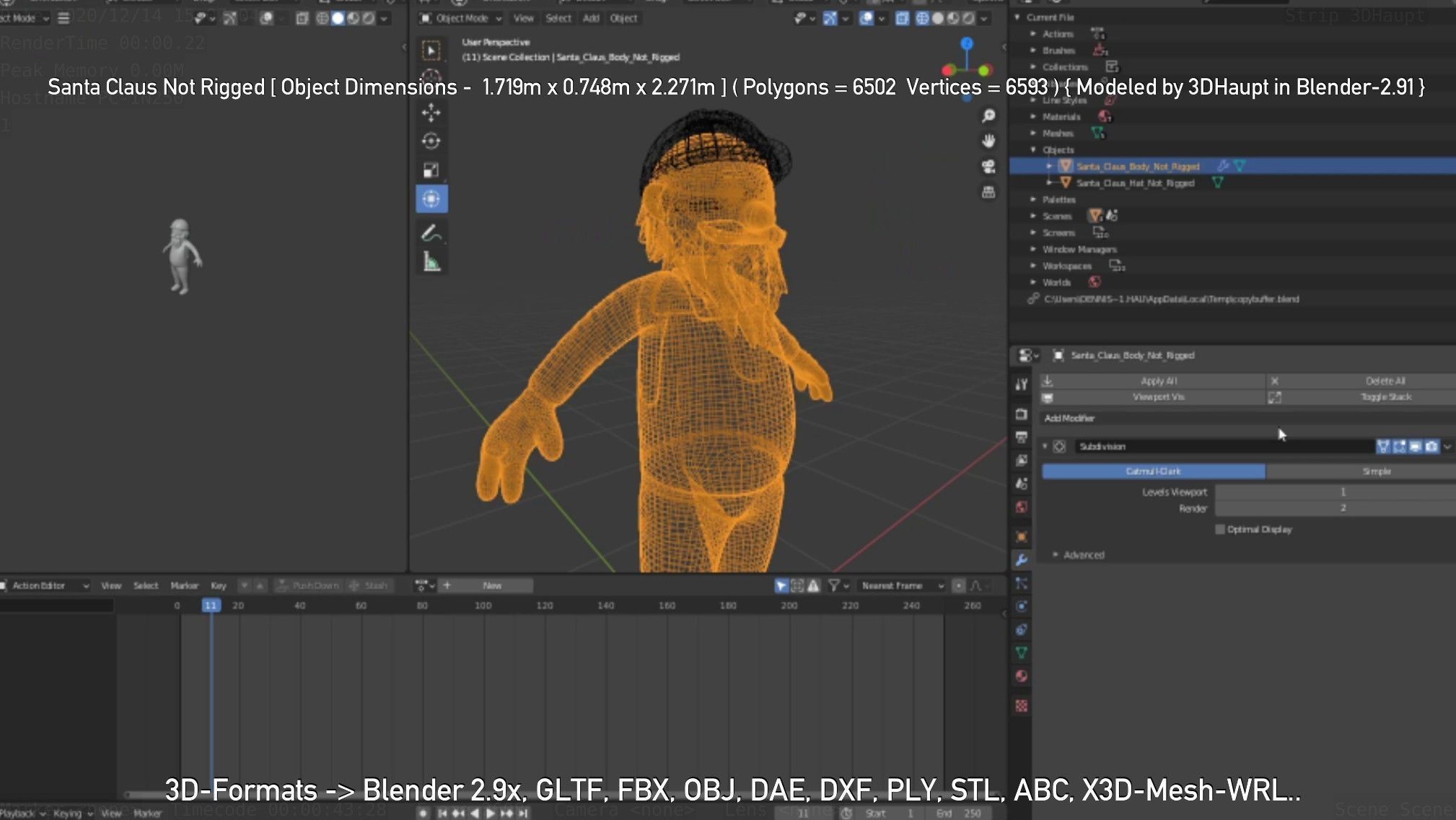Screen dimensions: 1456x820
Task: Switch to wireframe viewport shading
Action: [x=922, y=18]
